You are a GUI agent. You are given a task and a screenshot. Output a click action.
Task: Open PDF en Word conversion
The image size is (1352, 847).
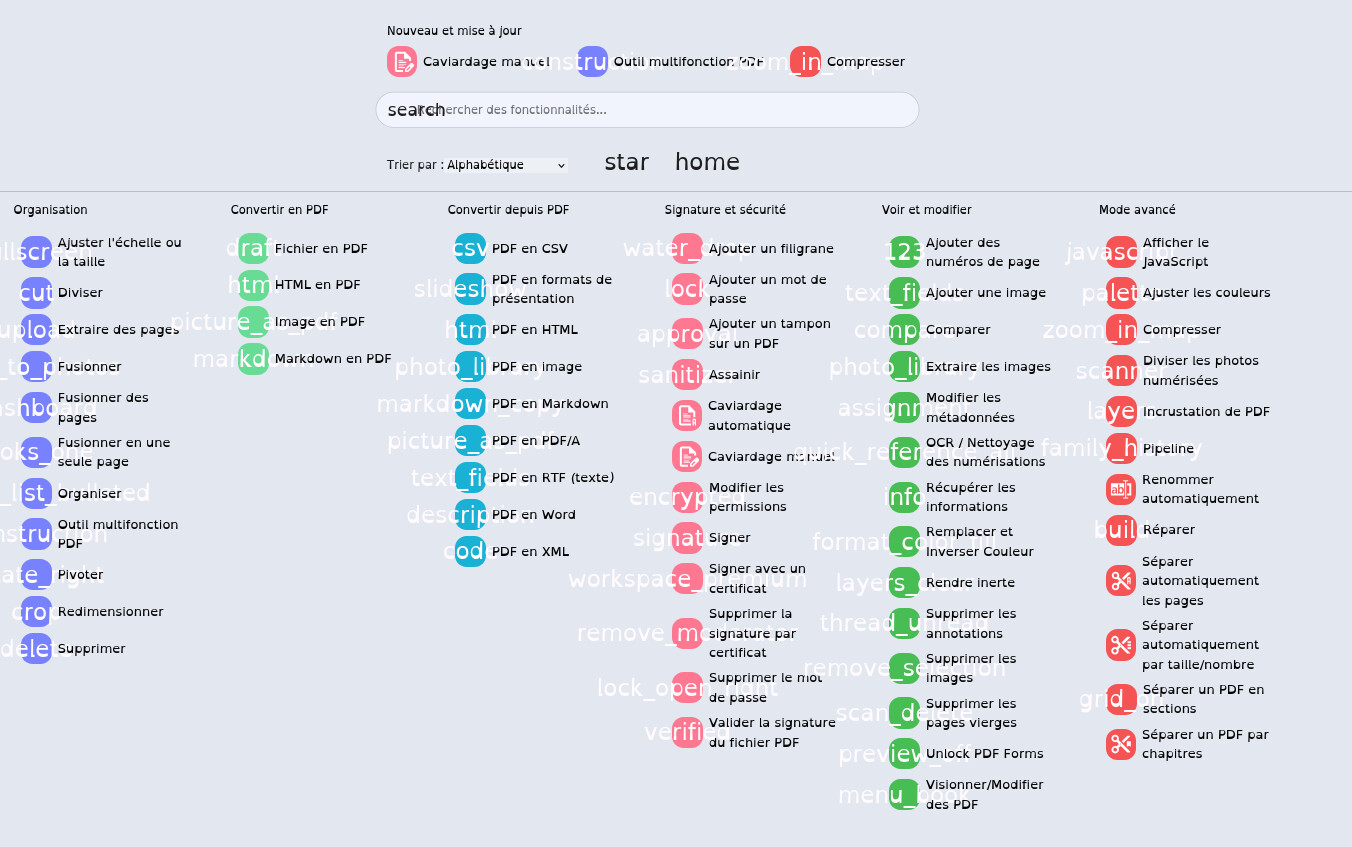tap(533, 515)
